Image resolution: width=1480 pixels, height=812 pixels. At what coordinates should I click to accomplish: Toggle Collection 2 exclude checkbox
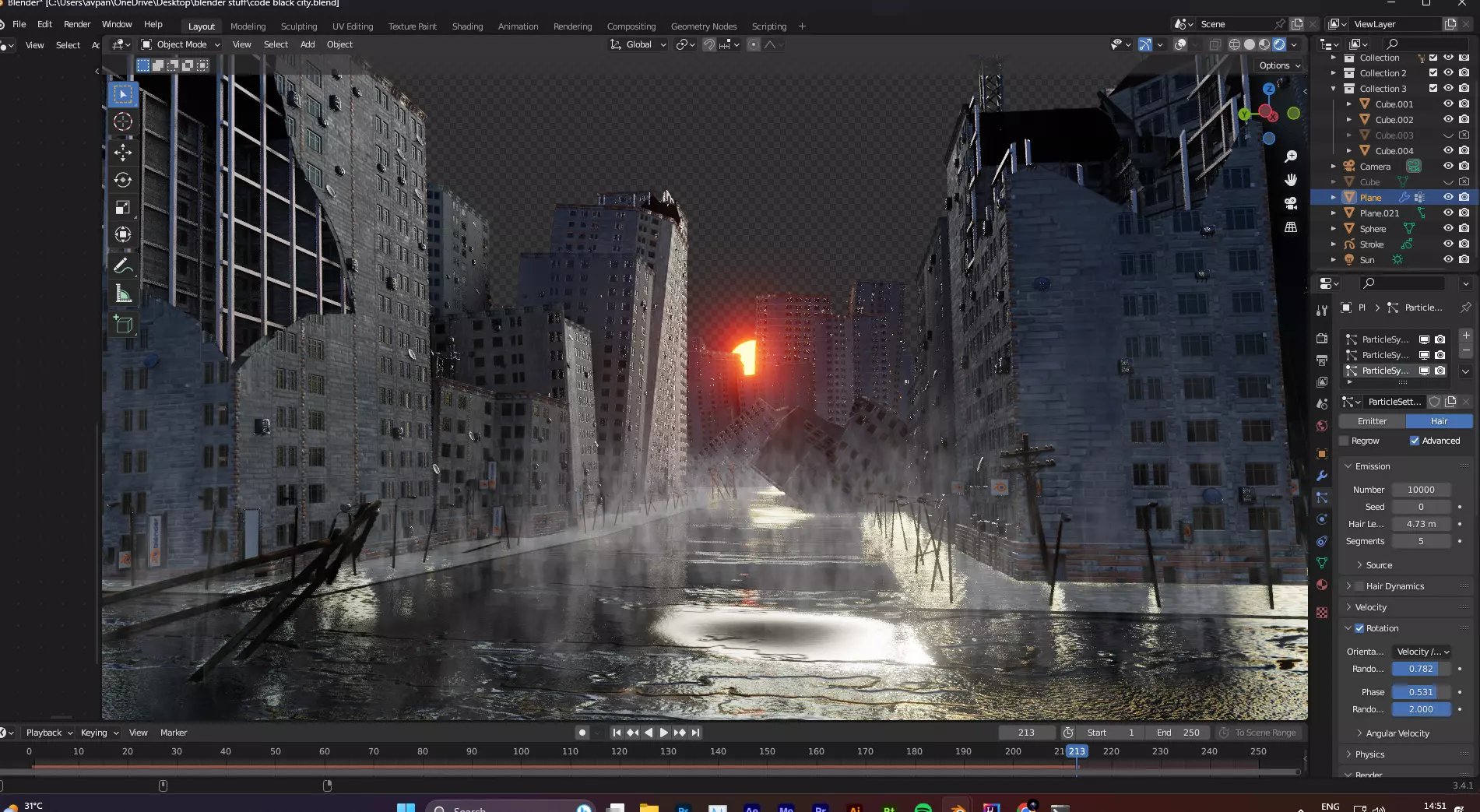[x=1433, y=72]
